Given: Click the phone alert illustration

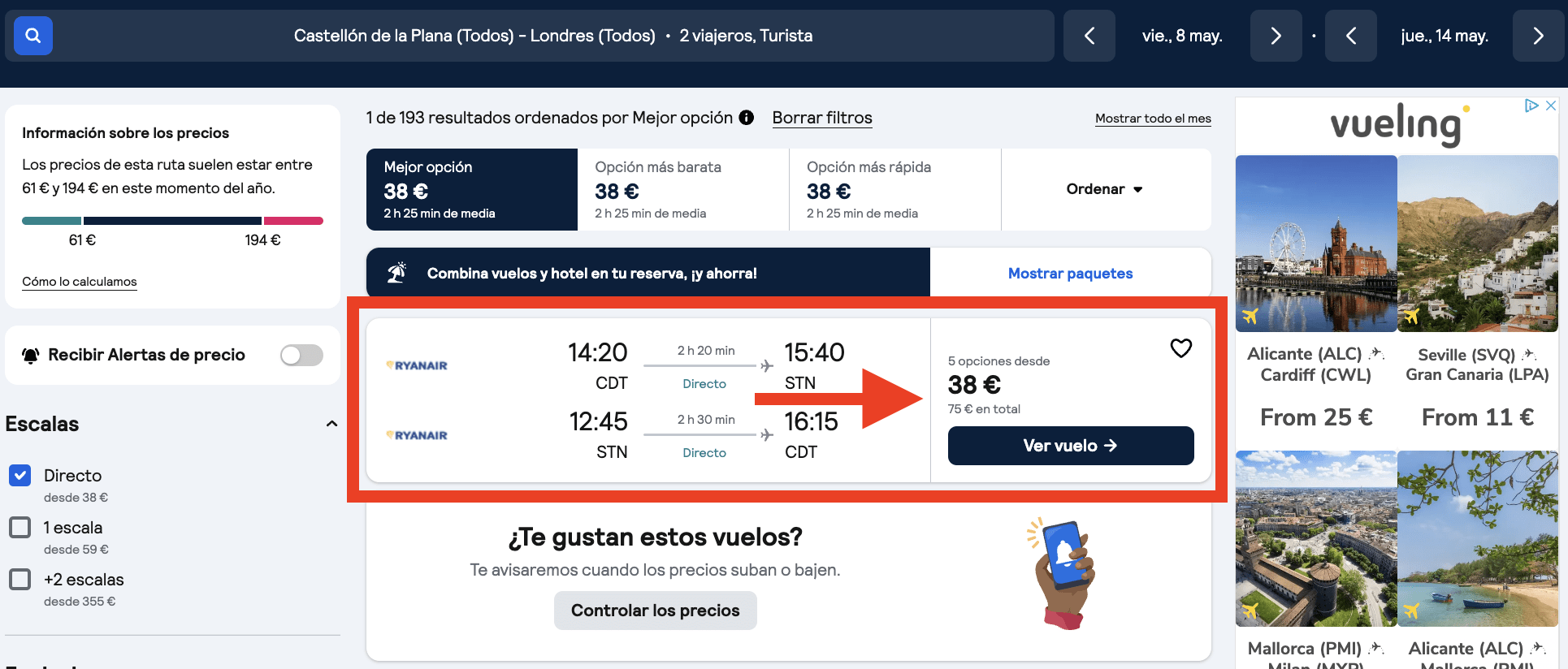Looking at the screenshot, I should (x=1063, y=574).
